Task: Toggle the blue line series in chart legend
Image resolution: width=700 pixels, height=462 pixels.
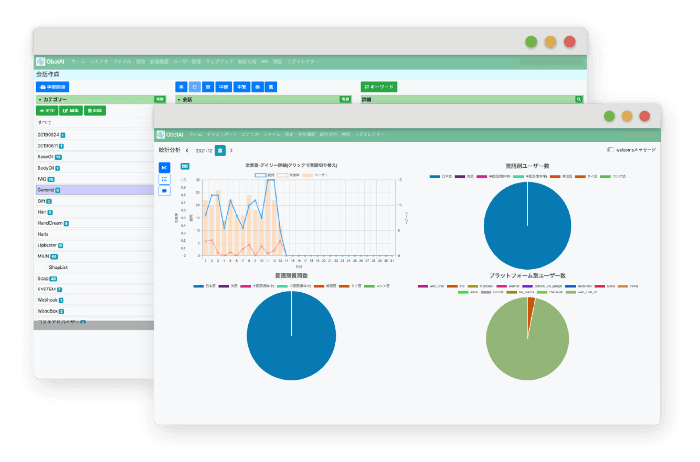Action: pos(260,175)
